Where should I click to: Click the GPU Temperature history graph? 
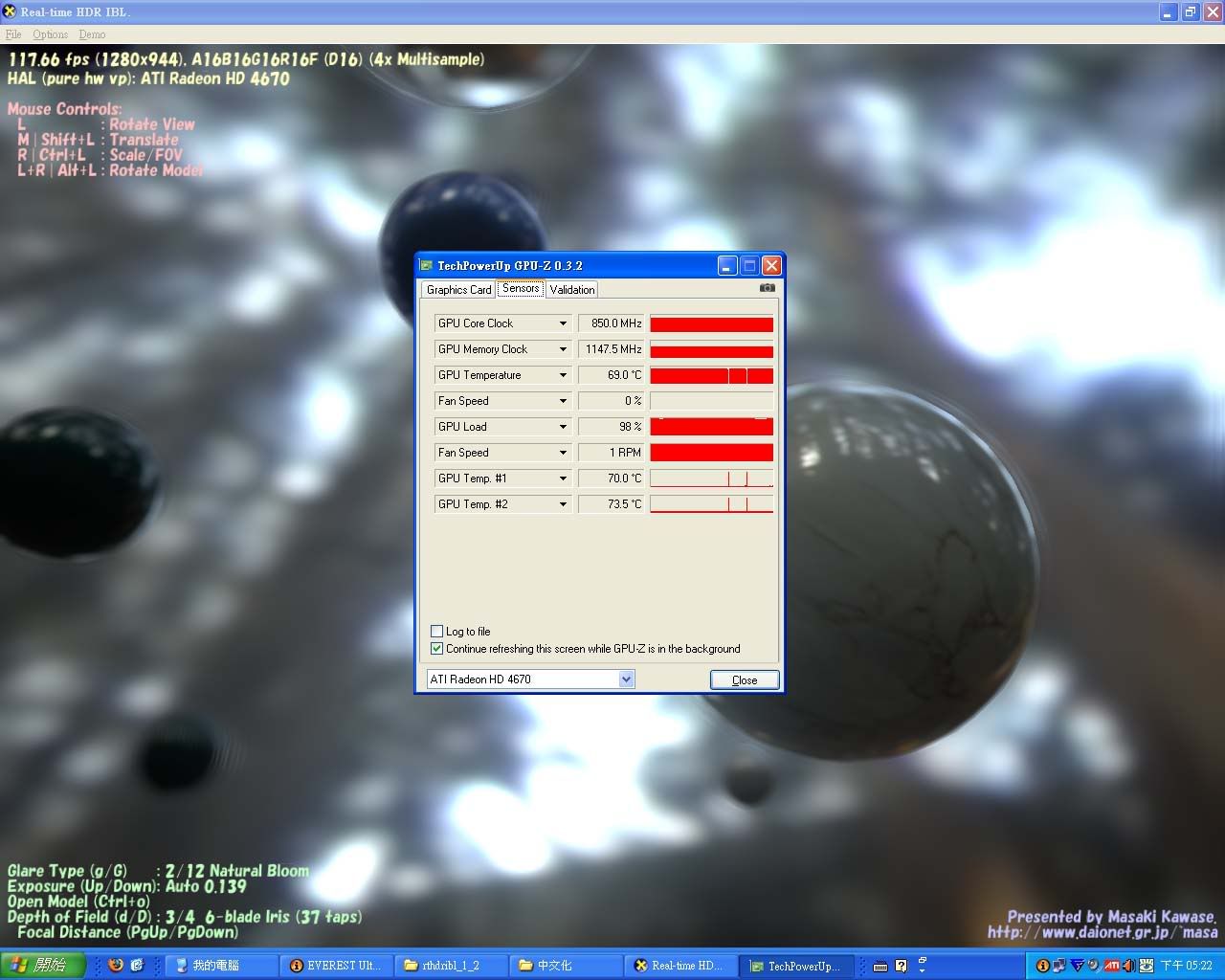tap(711, 375)
